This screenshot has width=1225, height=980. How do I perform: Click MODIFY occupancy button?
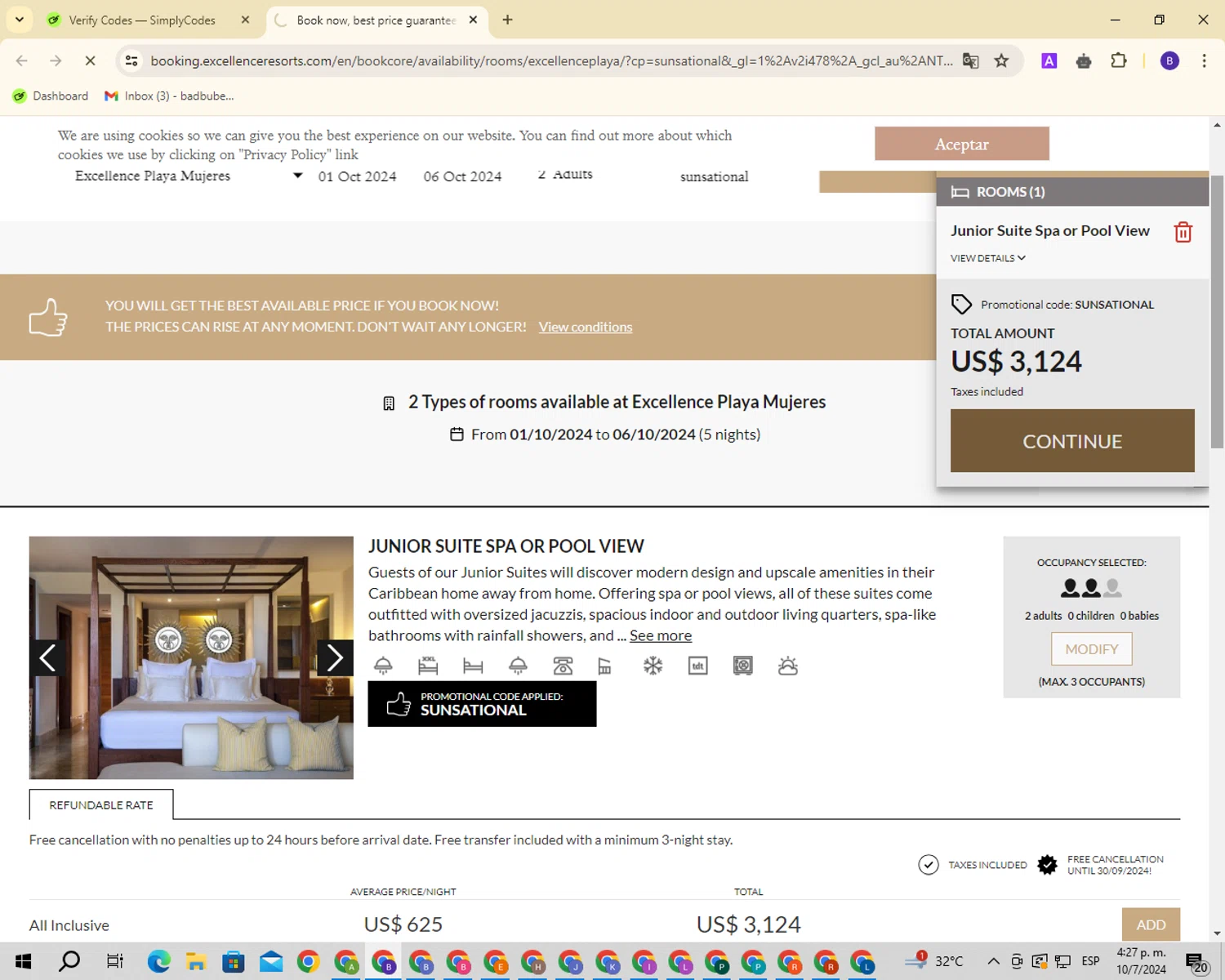pos(1092,649)
